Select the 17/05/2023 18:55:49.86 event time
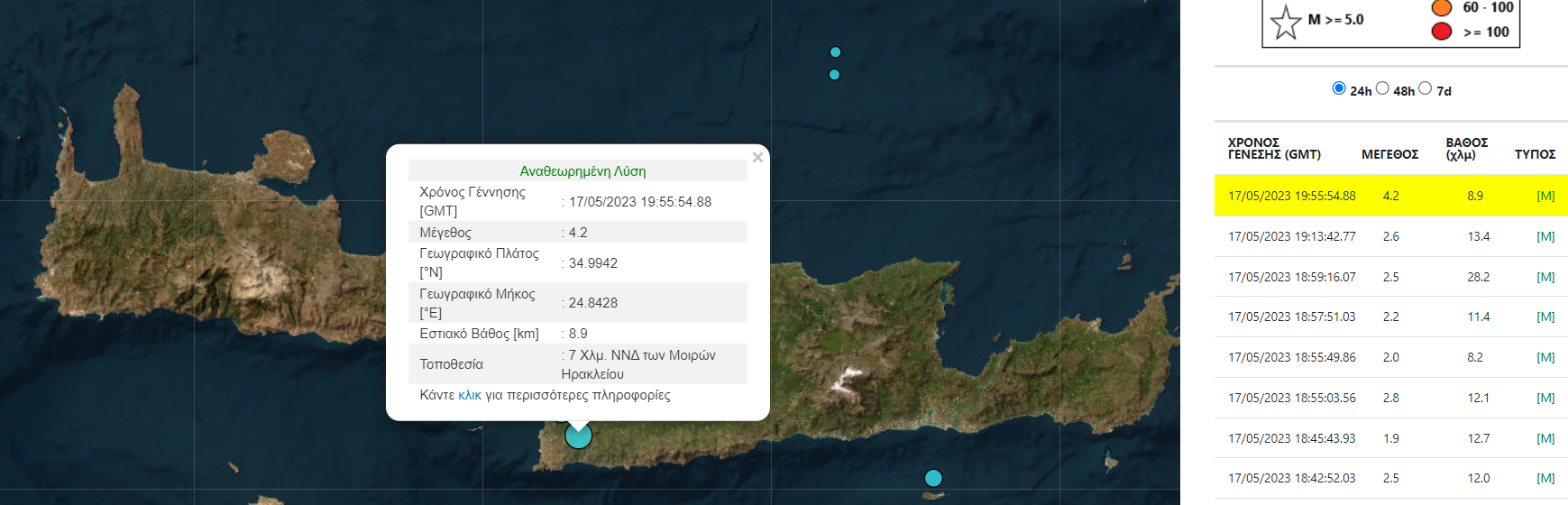Image resolution: width=1568 pixels, height=505 pixels. coord(1291,357)
